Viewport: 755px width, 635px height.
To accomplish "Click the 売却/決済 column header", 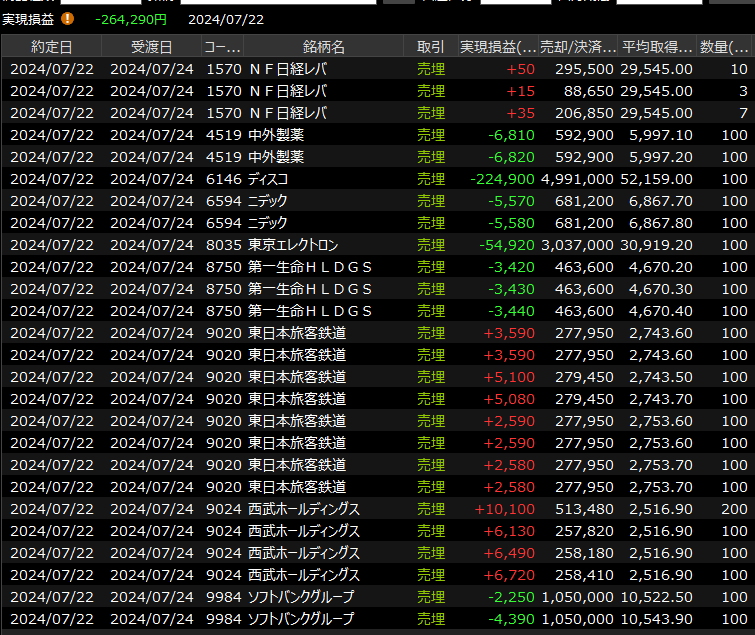I will 578,47.
